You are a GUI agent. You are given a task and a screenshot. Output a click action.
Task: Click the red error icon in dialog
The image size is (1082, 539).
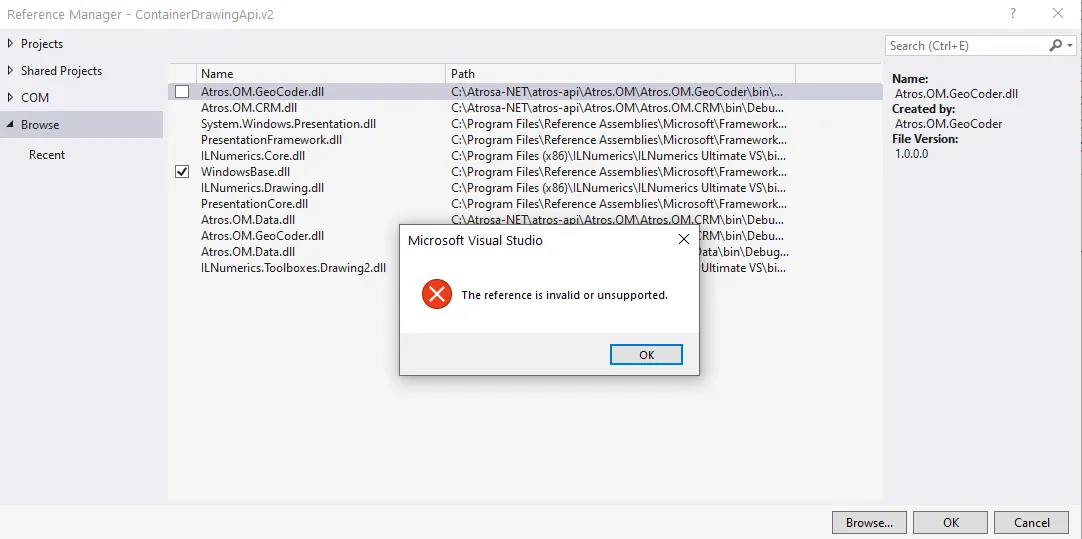tap(437, 295)
